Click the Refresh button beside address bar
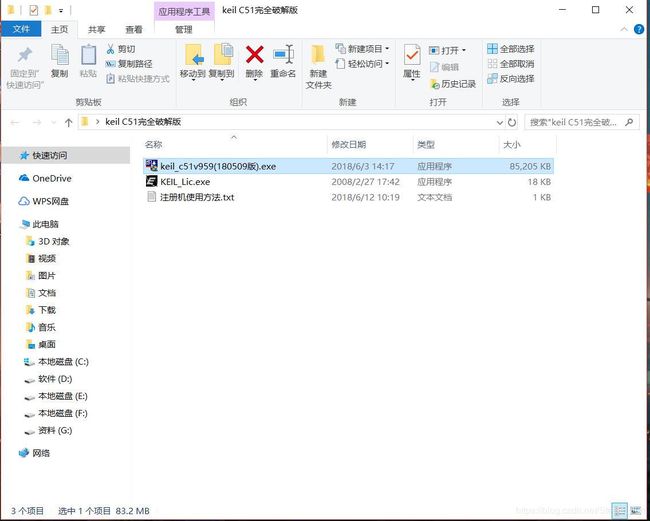Viewport: 650px width, 521px height. click(x=512, y=122)
